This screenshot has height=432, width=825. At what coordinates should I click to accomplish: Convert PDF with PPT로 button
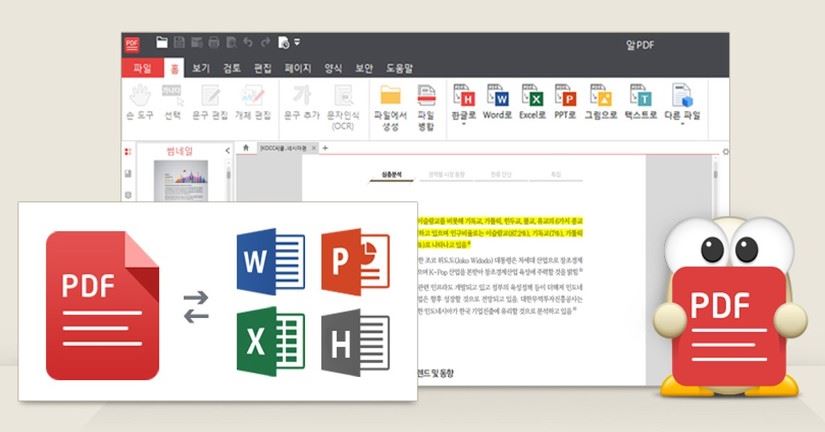pyautogui.click(x=565, y=102)
